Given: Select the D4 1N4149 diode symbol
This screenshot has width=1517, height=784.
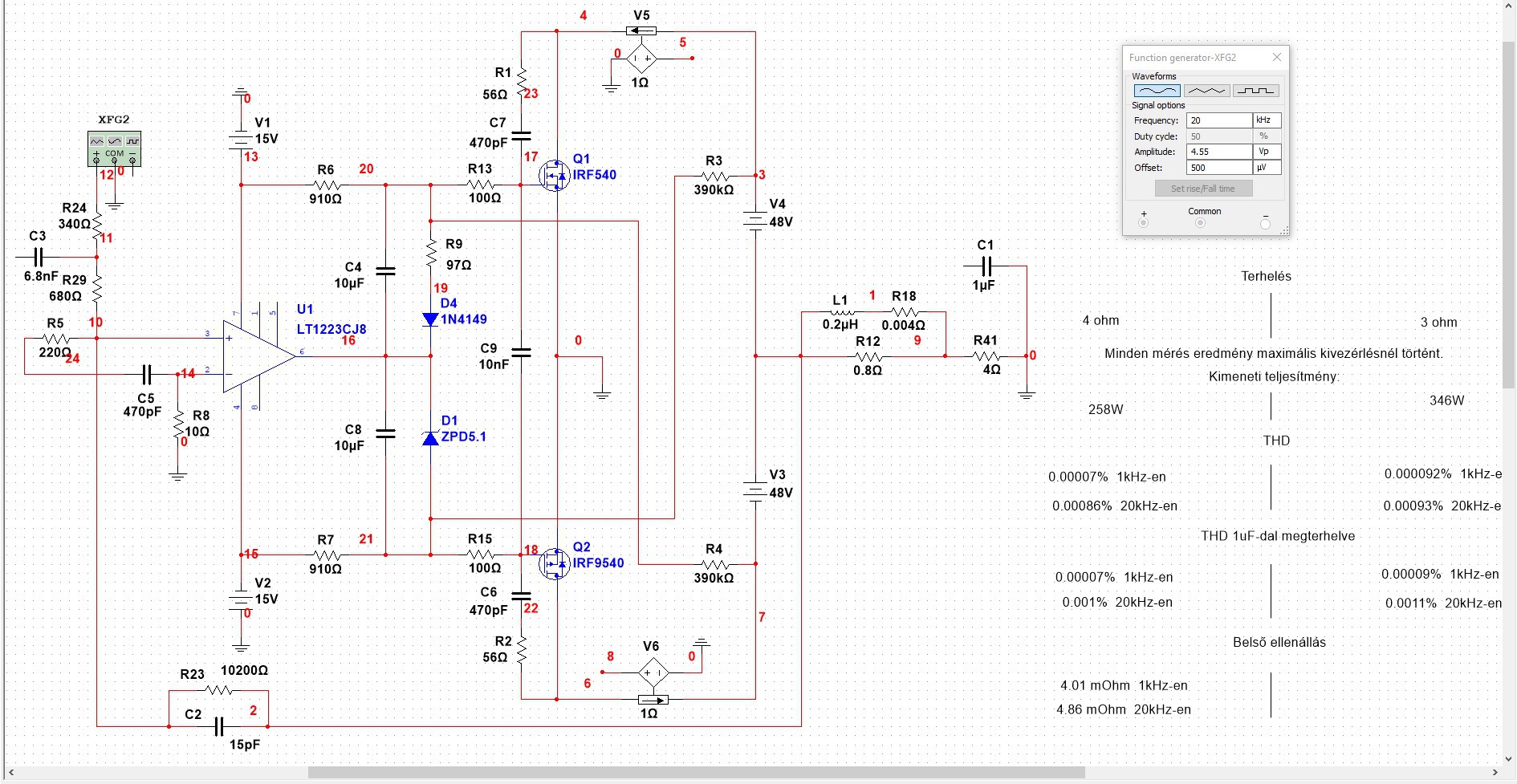Looking at the screenshot, I should pos(431,319).
